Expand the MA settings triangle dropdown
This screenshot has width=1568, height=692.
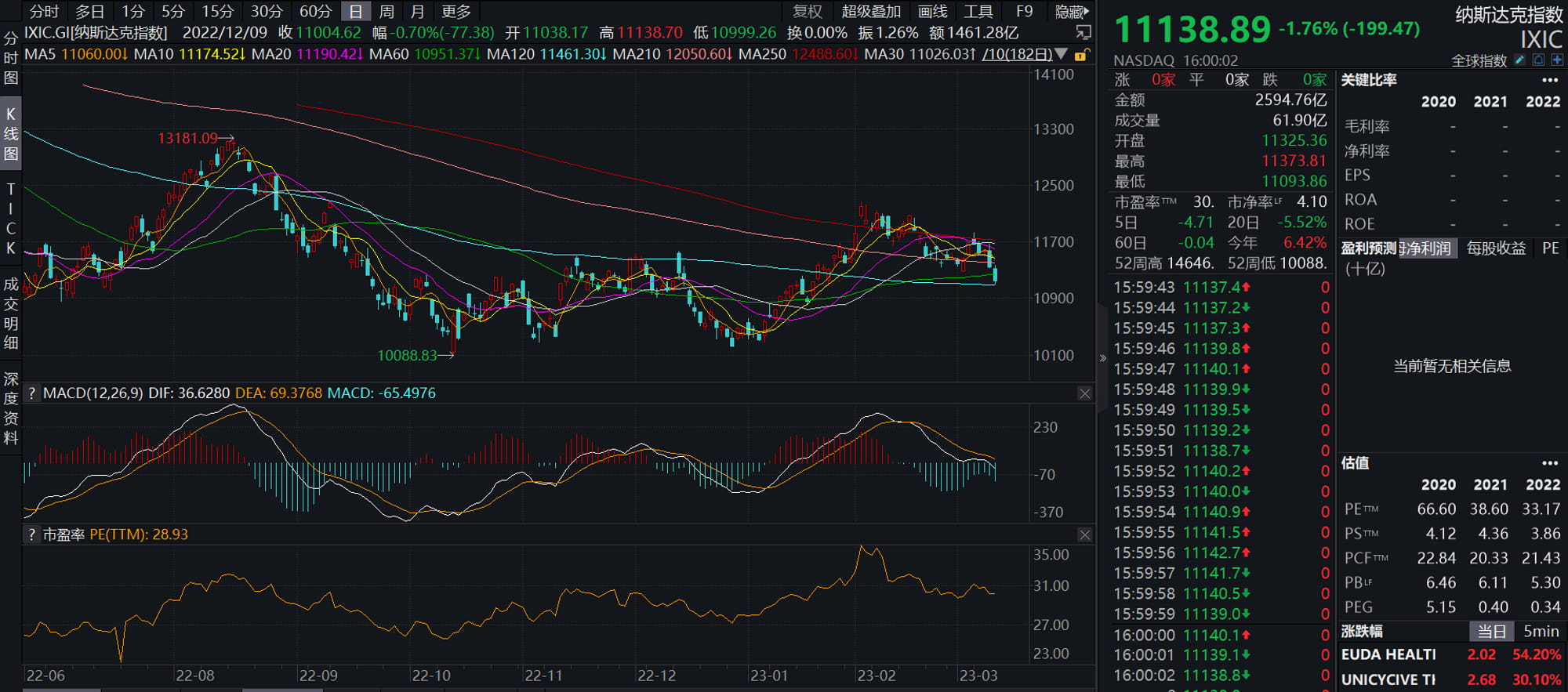pyautogui.click(x=1062, y=54)
